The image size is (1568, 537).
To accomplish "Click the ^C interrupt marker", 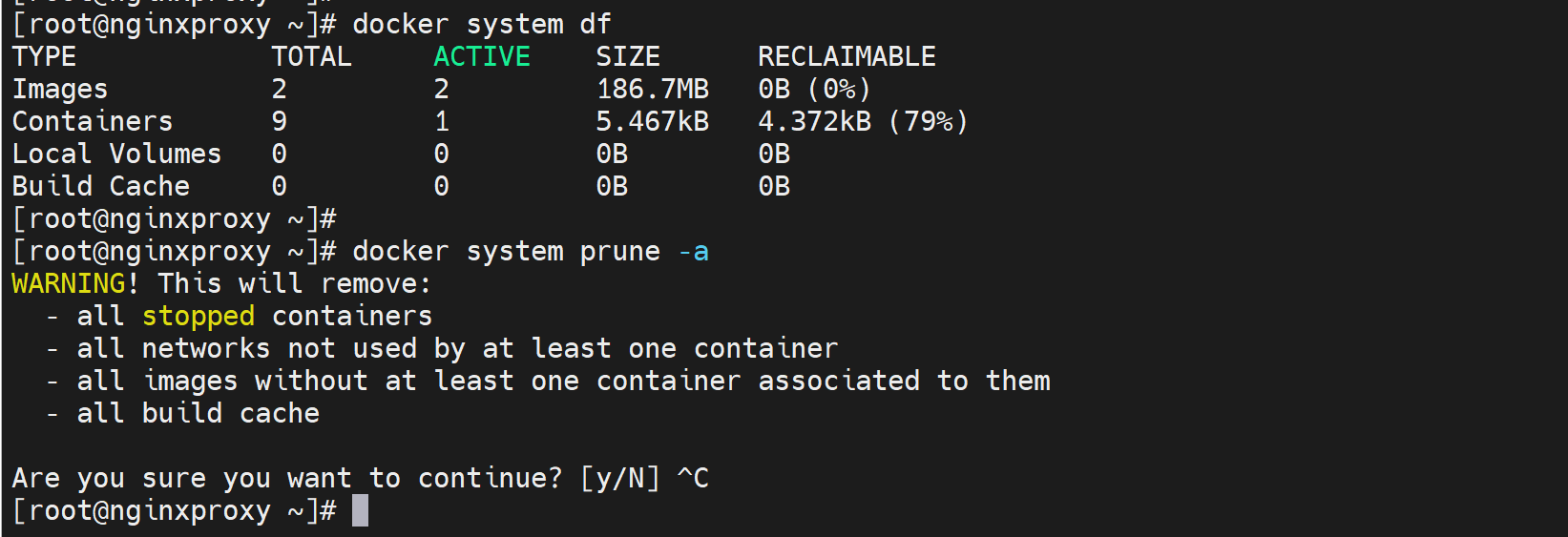I will click(x=693, y=478).
